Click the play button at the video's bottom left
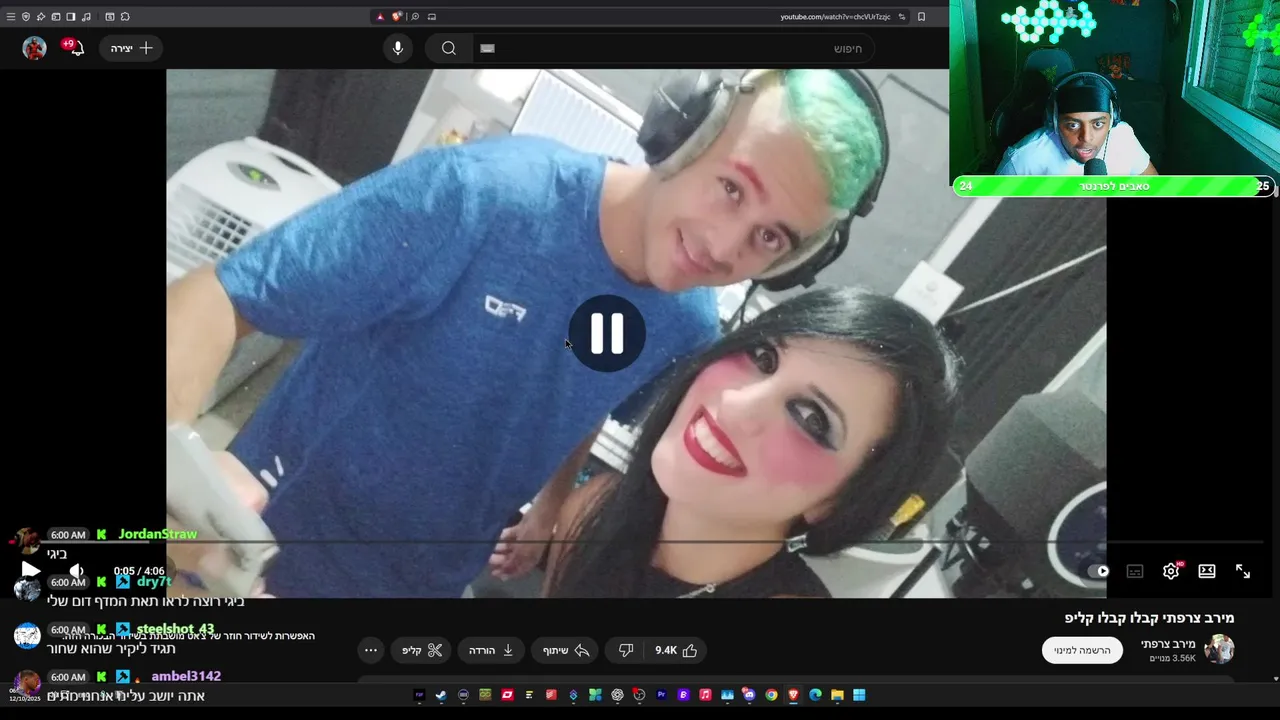The image size is (1280, 720). click(31, 570)
